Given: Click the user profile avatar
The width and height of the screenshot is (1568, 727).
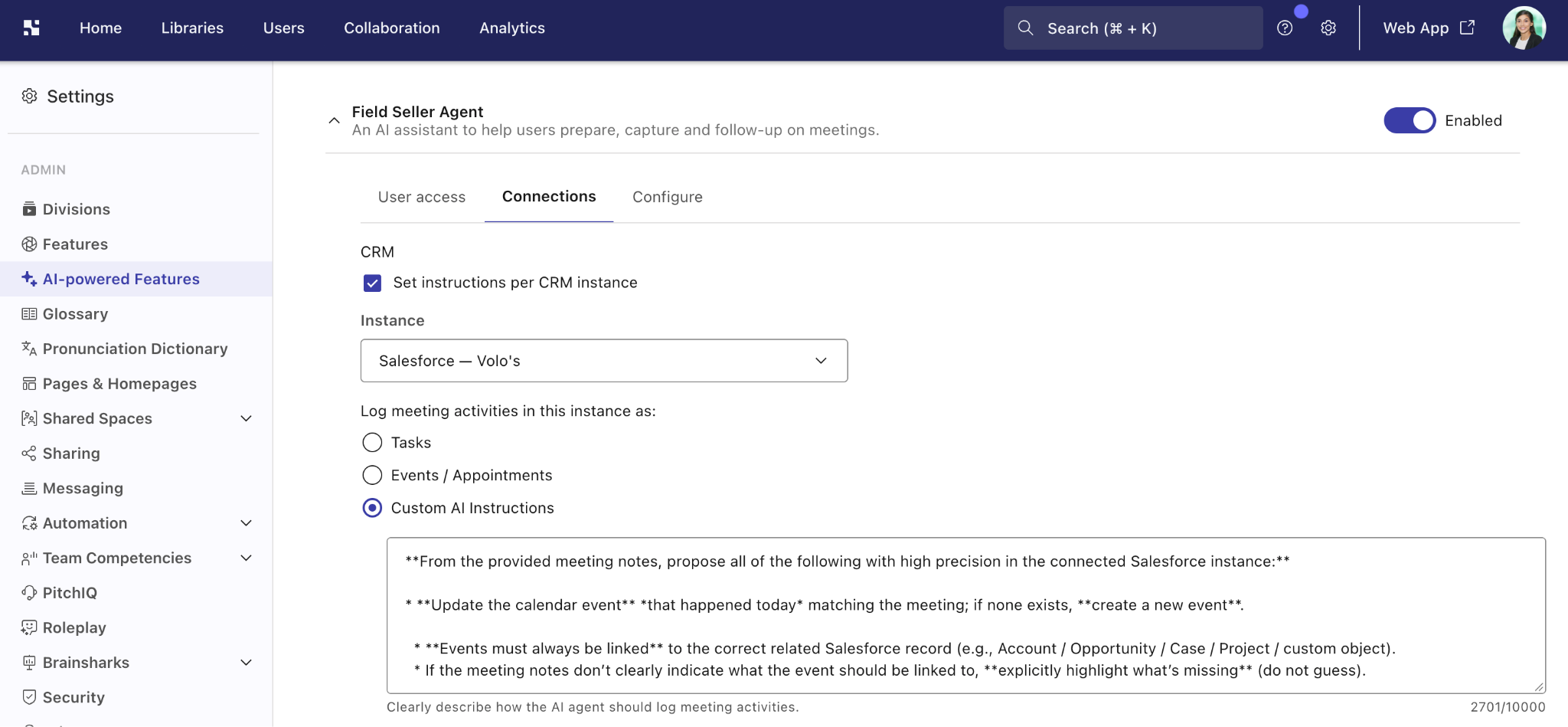Looking at the screenshot, I should click(x=1524, y=28).
